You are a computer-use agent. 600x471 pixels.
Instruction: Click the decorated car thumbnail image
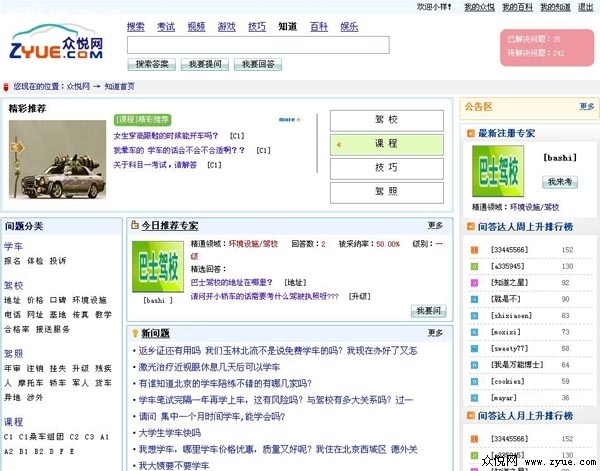tap(56, 159)
